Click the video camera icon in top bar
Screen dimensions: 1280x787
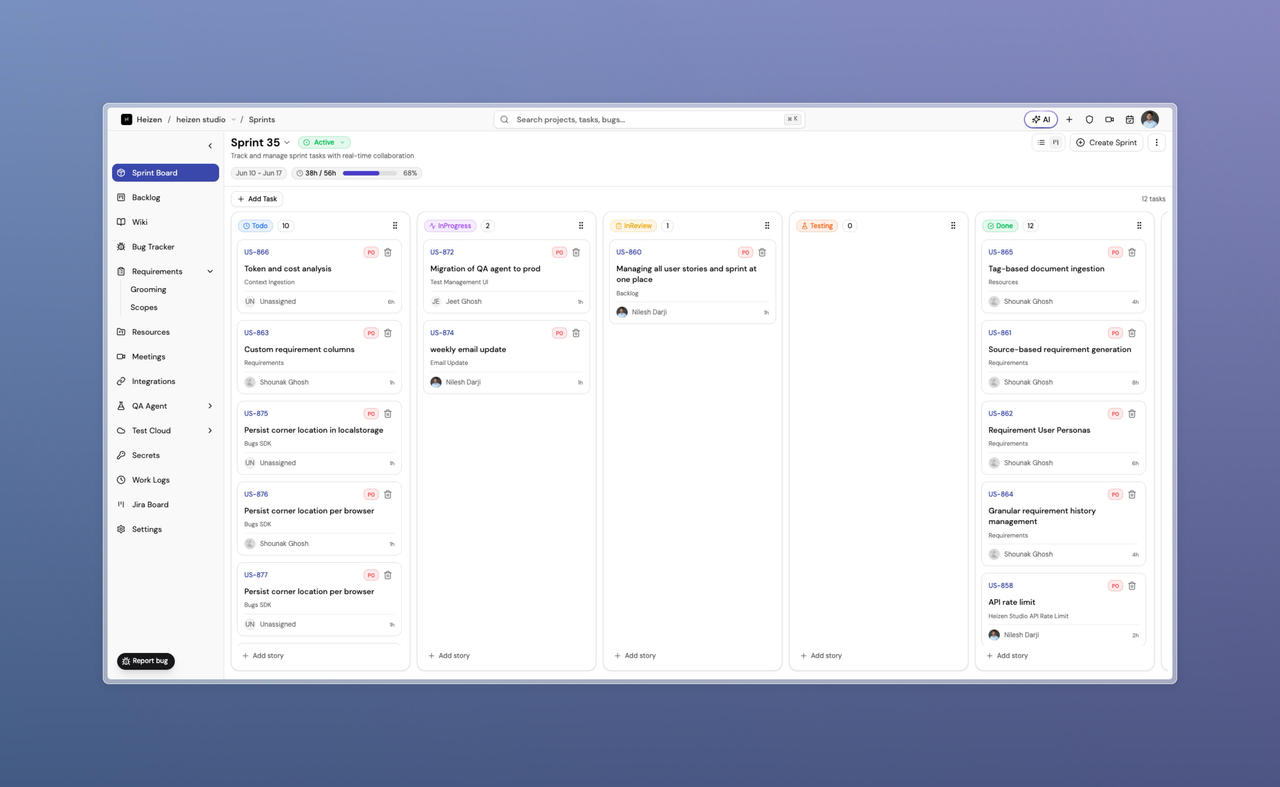(1109, 119)
